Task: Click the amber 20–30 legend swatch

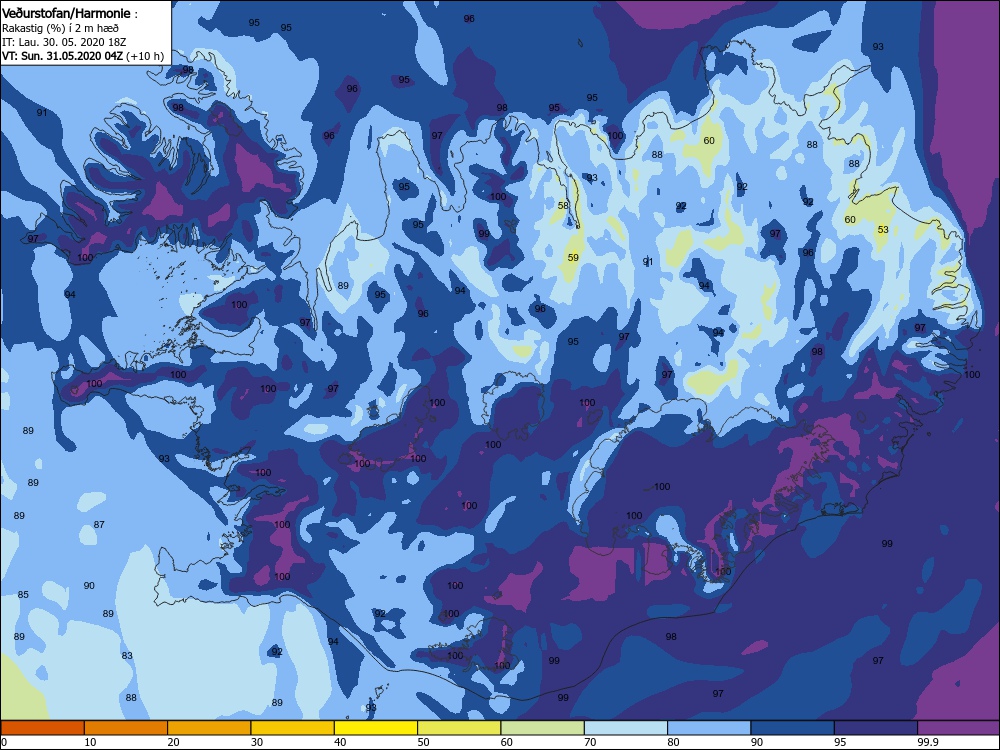Action: tap(209, 728)
